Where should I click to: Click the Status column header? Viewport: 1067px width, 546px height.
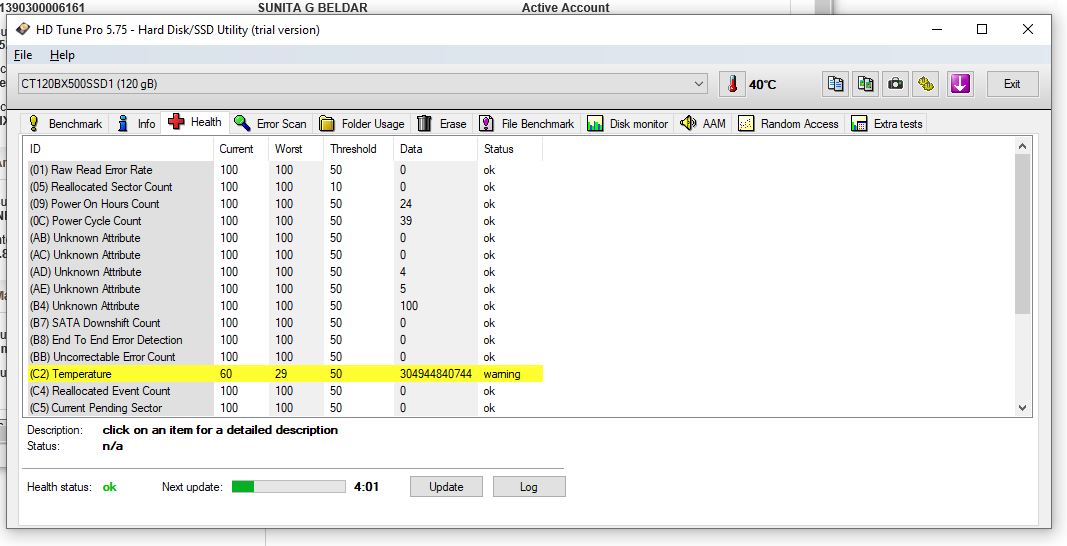click(x=510, y=148)
